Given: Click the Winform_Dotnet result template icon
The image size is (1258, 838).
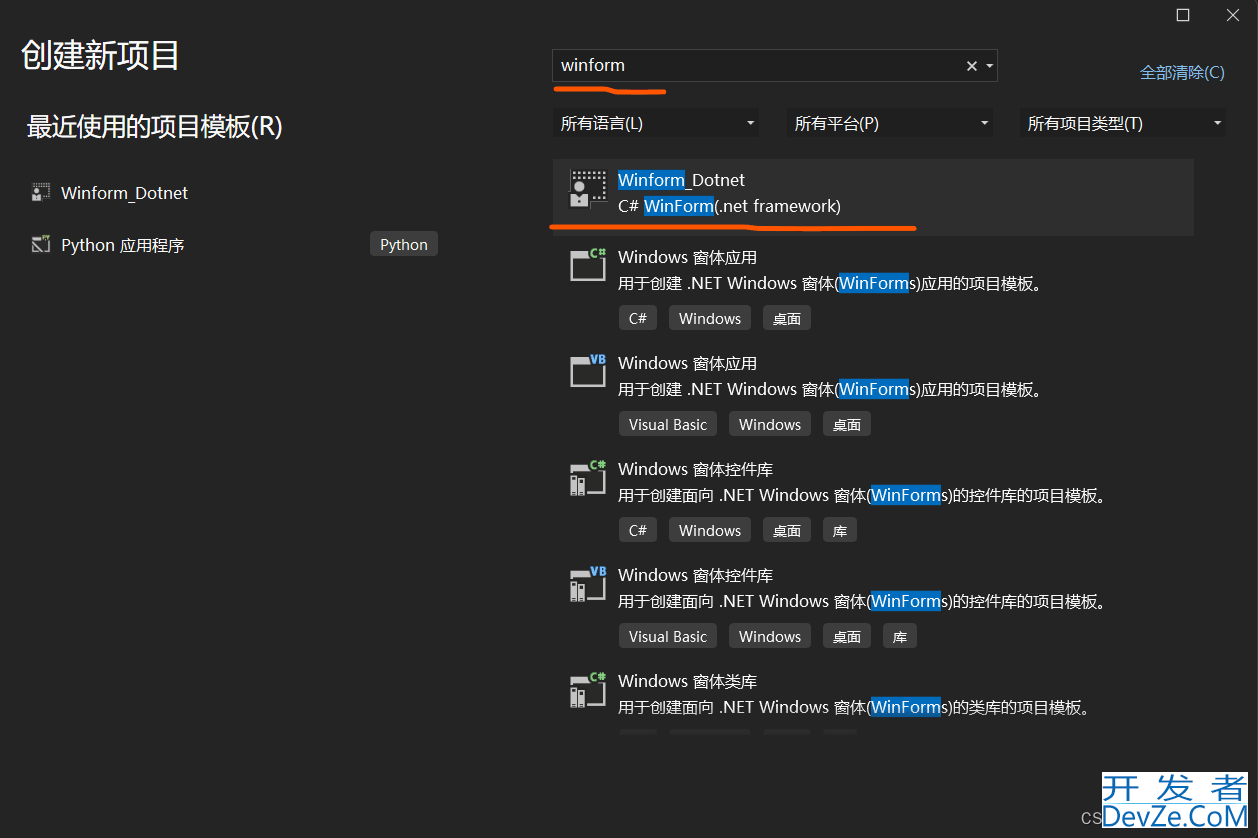Looking at the screenshot, I should coord(588,189).
